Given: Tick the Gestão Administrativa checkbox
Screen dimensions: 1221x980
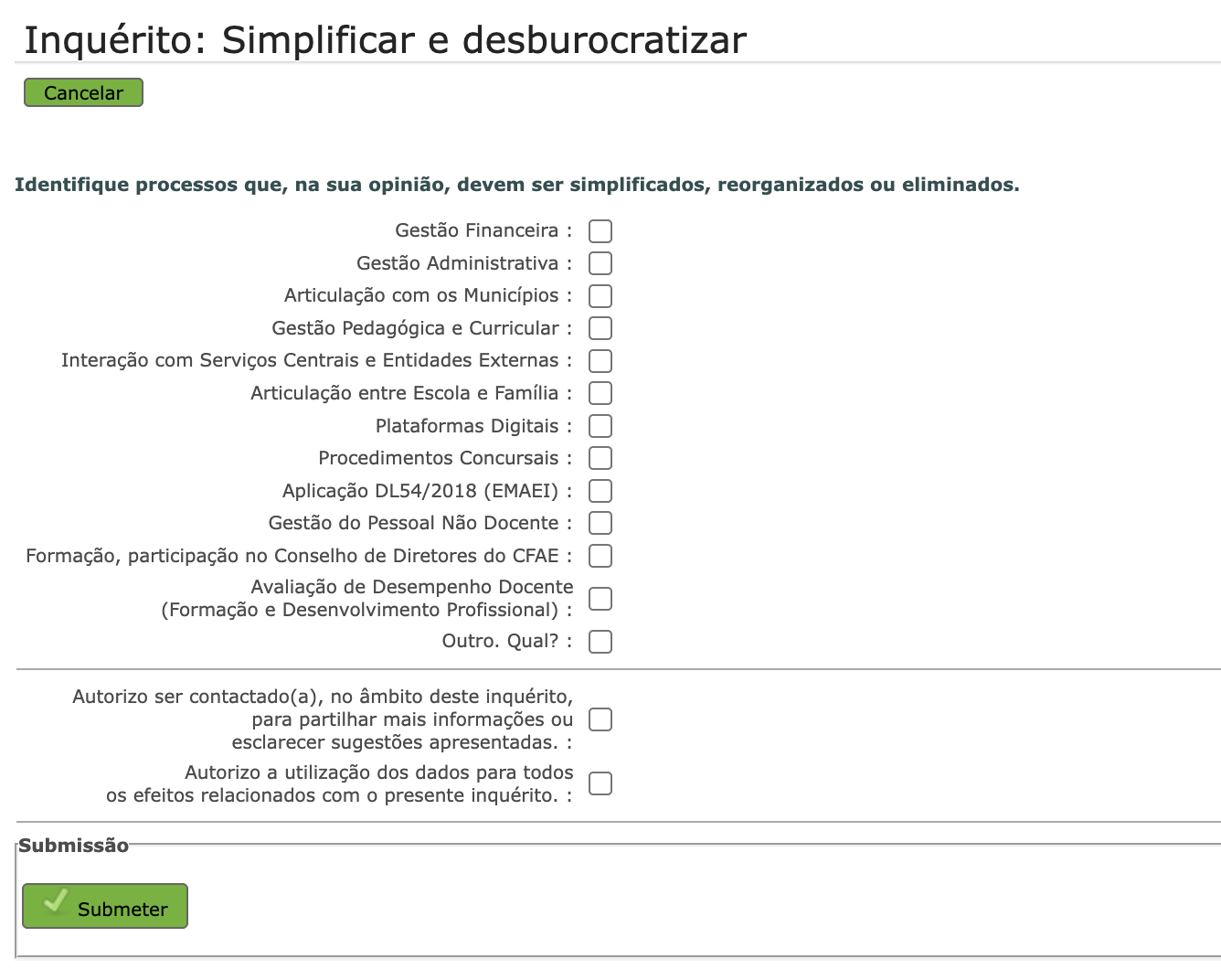Looking at the screenshot, I should pos(600,263).
